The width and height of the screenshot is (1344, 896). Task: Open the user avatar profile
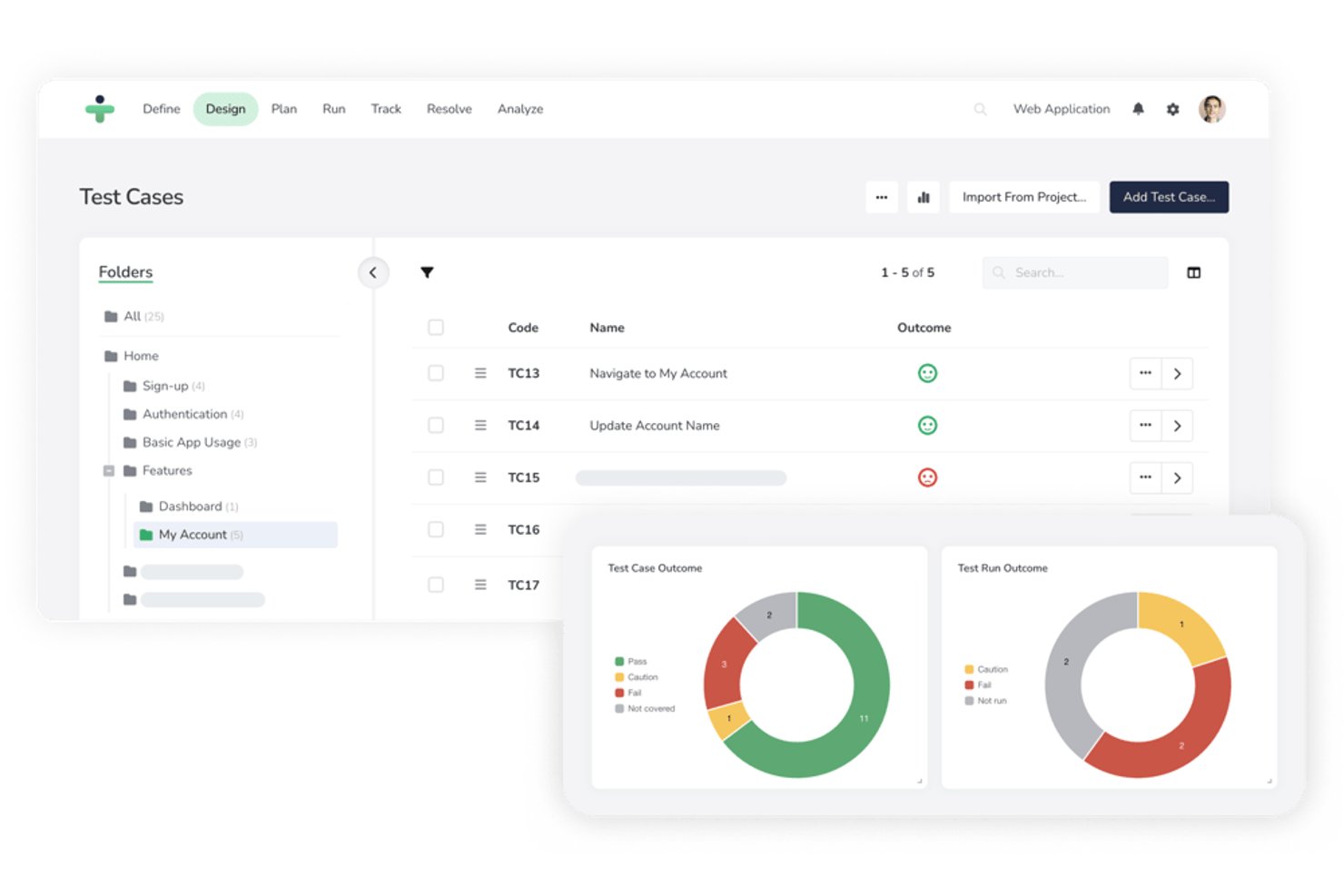pos(1211,109)
